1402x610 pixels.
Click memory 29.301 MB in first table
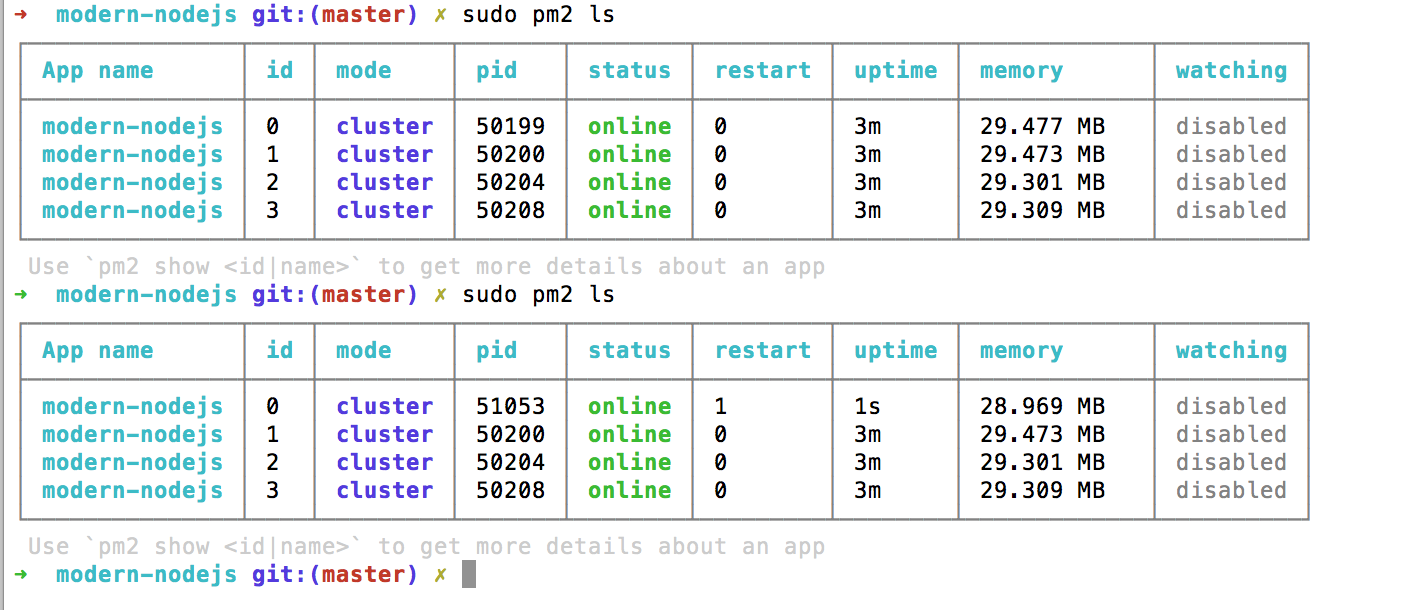pos(1042,182)
